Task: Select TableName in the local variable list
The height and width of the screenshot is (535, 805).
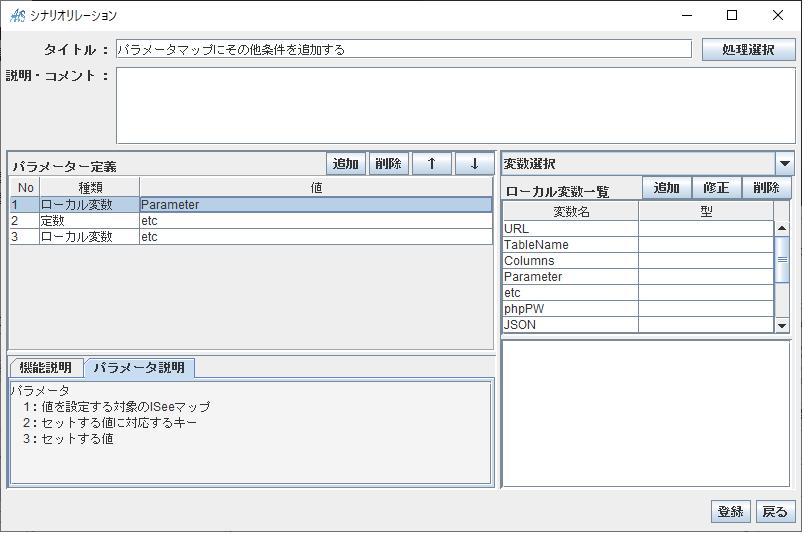Action: (x=570, y=244)
